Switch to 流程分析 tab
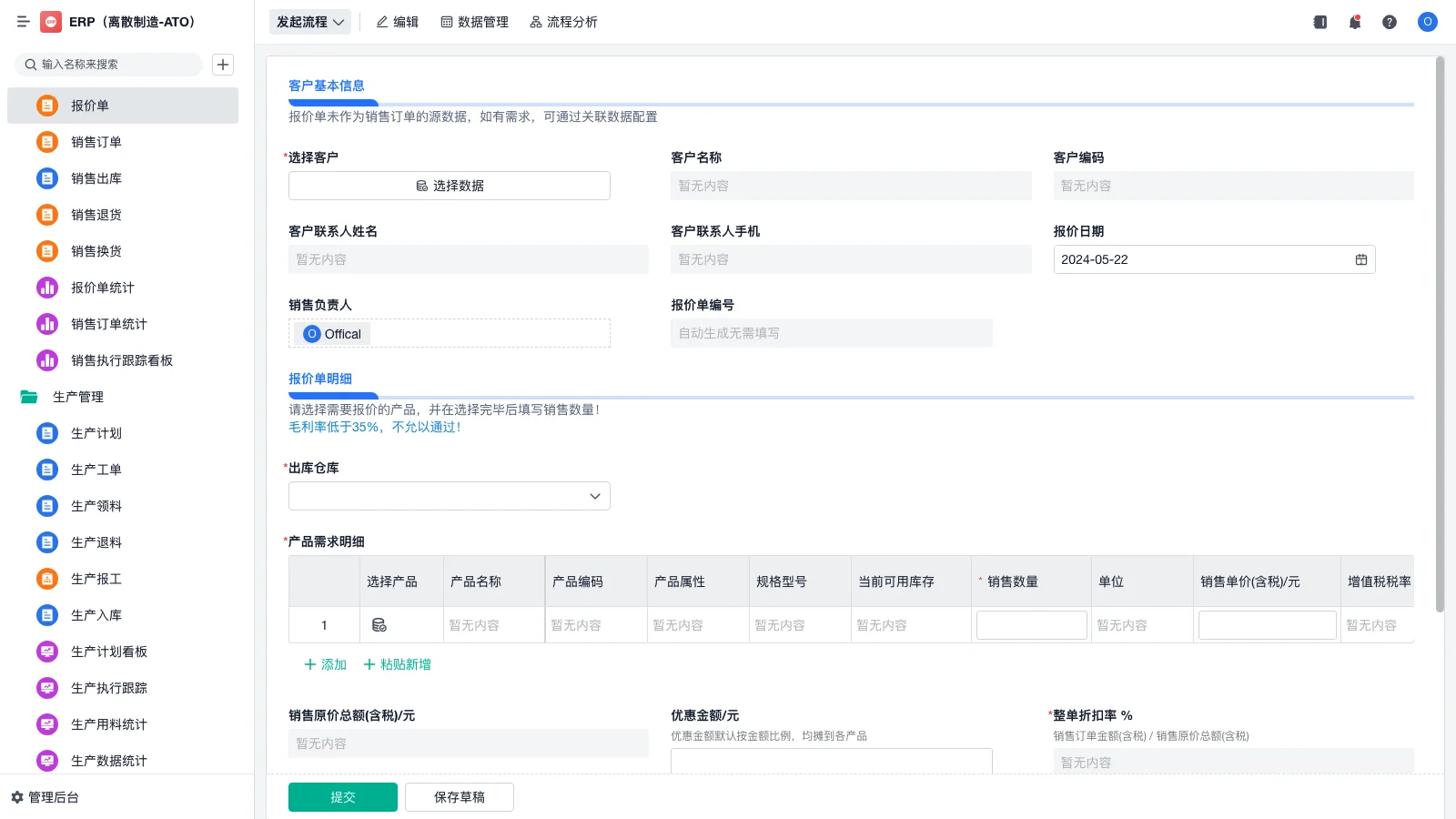This screenshot has width=1456, height=819. click(564, 22)
